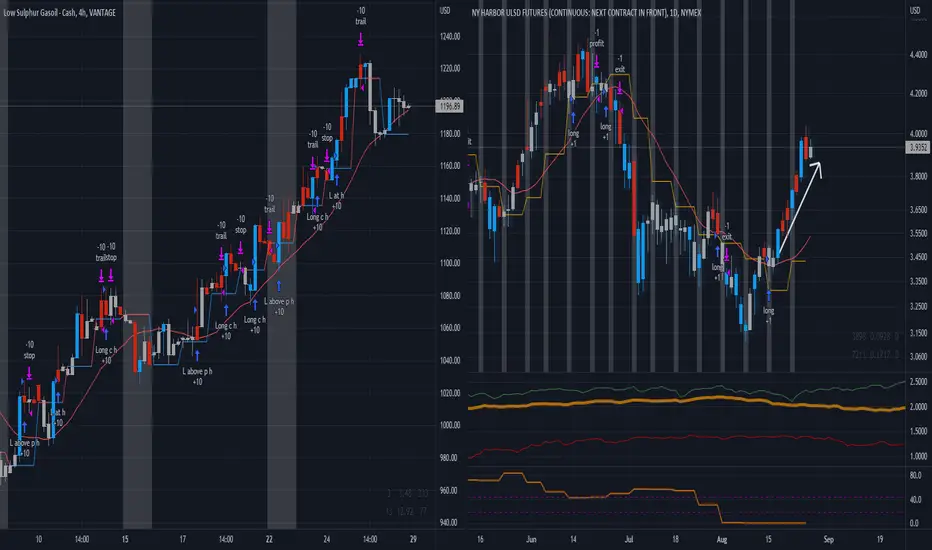This screenshot has width=932, height=550.
Task: Click the Low Sulphur Gasoil chart title
Action: (x=59, y=12)
